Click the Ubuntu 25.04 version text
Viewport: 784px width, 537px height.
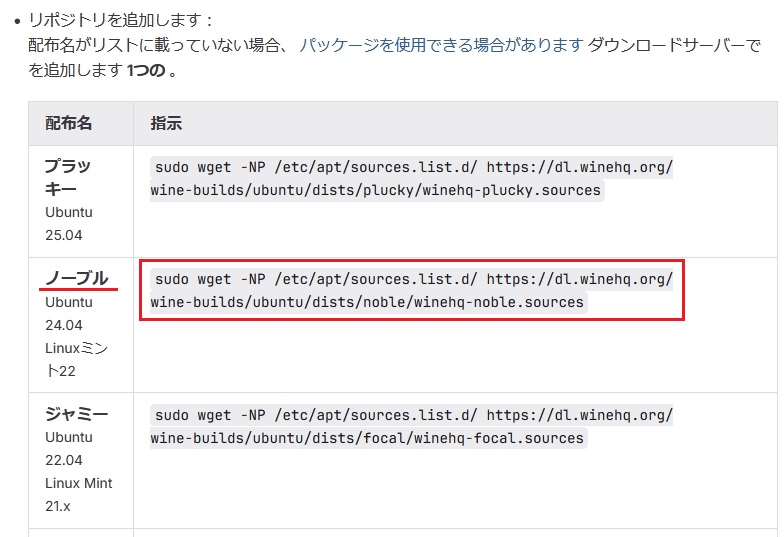click(x=69, y=223)
